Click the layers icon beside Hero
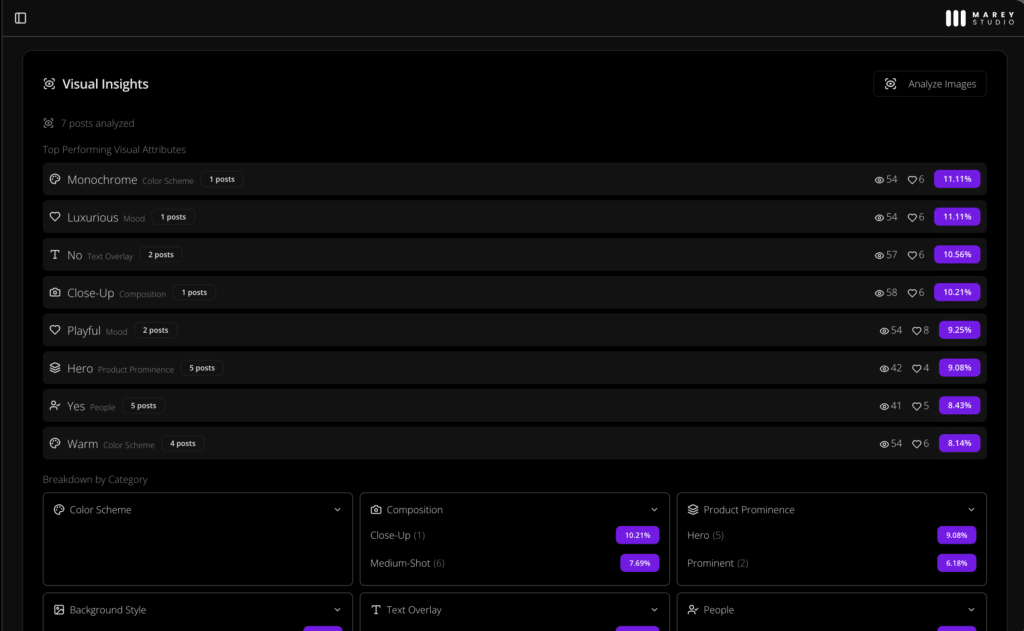The image size is (1024, 631). (x=55, y=368)
